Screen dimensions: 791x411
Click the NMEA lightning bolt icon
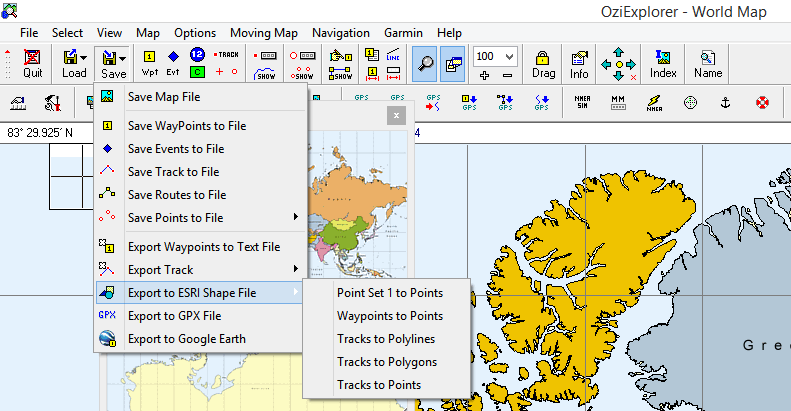(654, 103)
